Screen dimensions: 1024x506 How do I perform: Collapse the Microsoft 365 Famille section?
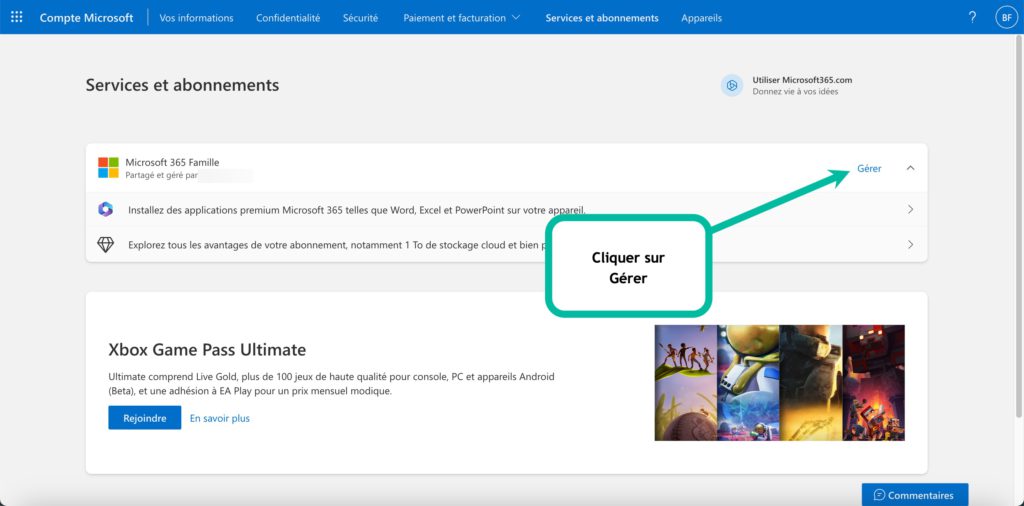pyautogui.click(x=910, y=168)
